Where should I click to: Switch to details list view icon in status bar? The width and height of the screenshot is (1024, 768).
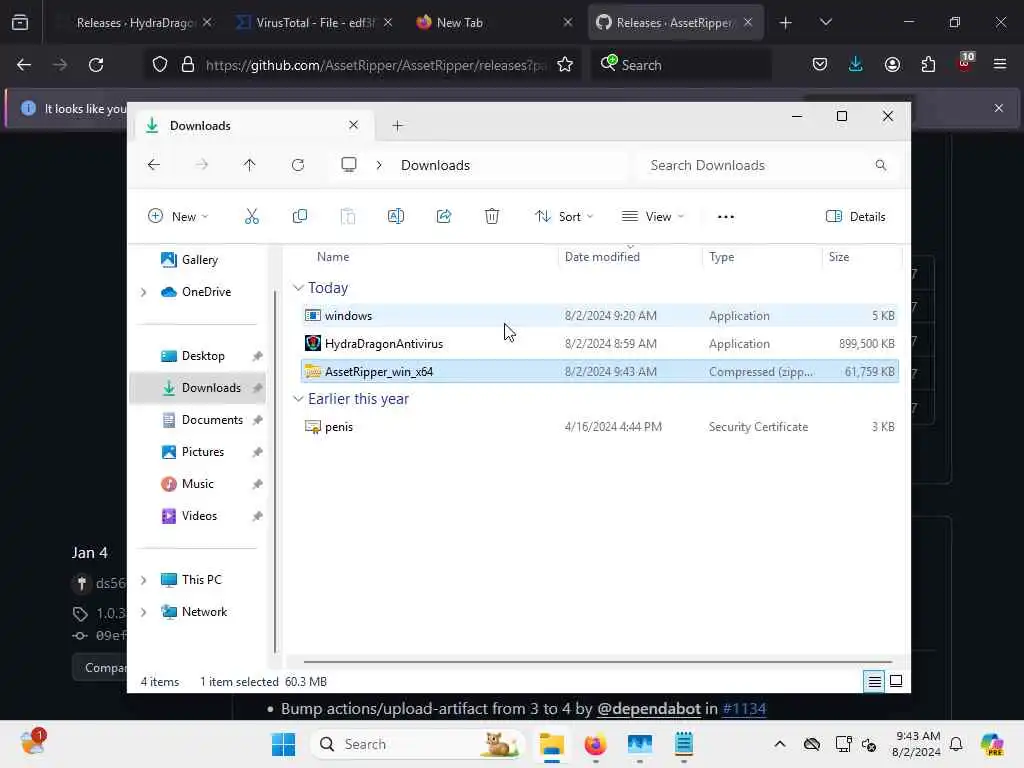(x=874, y=682)
